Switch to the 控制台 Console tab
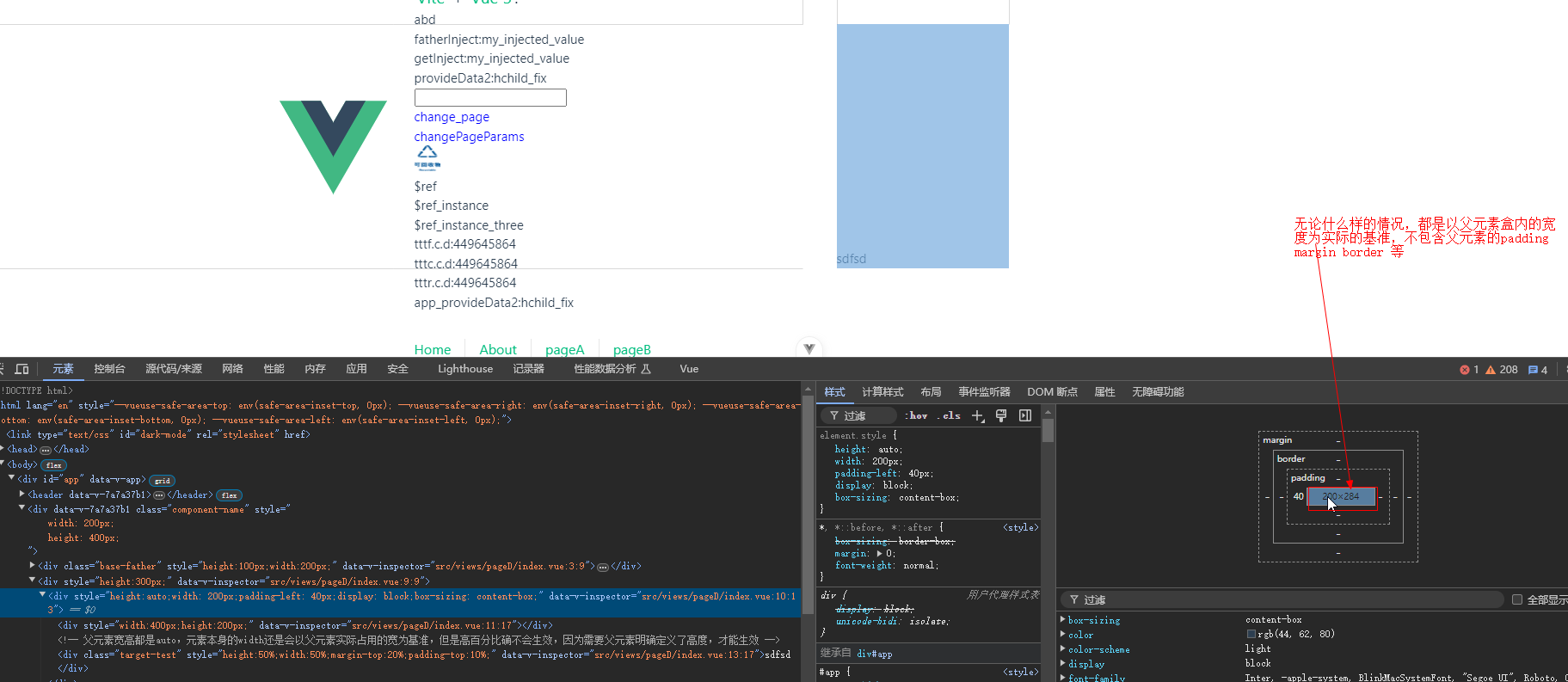 (x=109, y=369)
